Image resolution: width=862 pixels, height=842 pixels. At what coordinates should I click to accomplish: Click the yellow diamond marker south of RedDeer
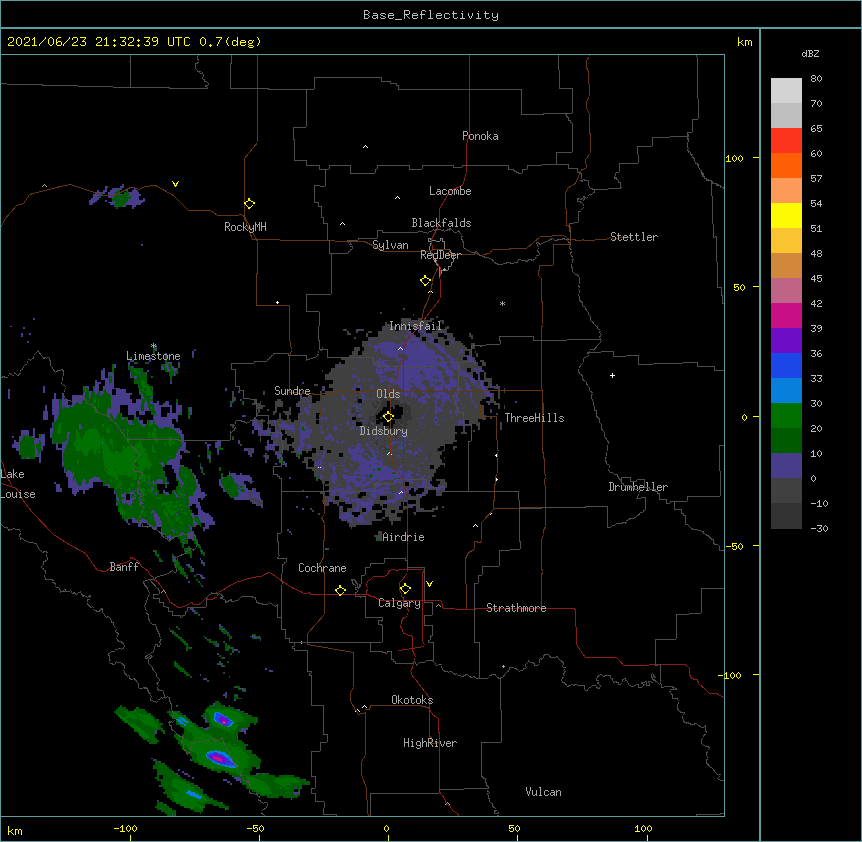click(x=426, y=281)
